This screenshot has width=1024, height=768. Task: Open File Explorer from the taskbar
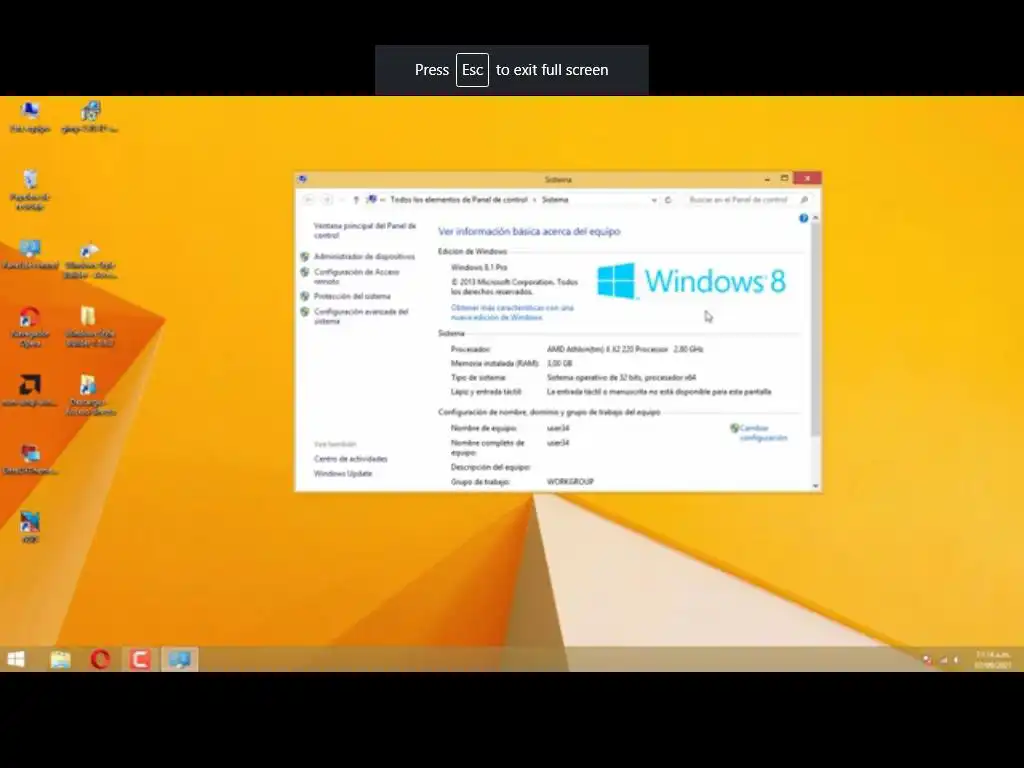click(x=60, y=660)
